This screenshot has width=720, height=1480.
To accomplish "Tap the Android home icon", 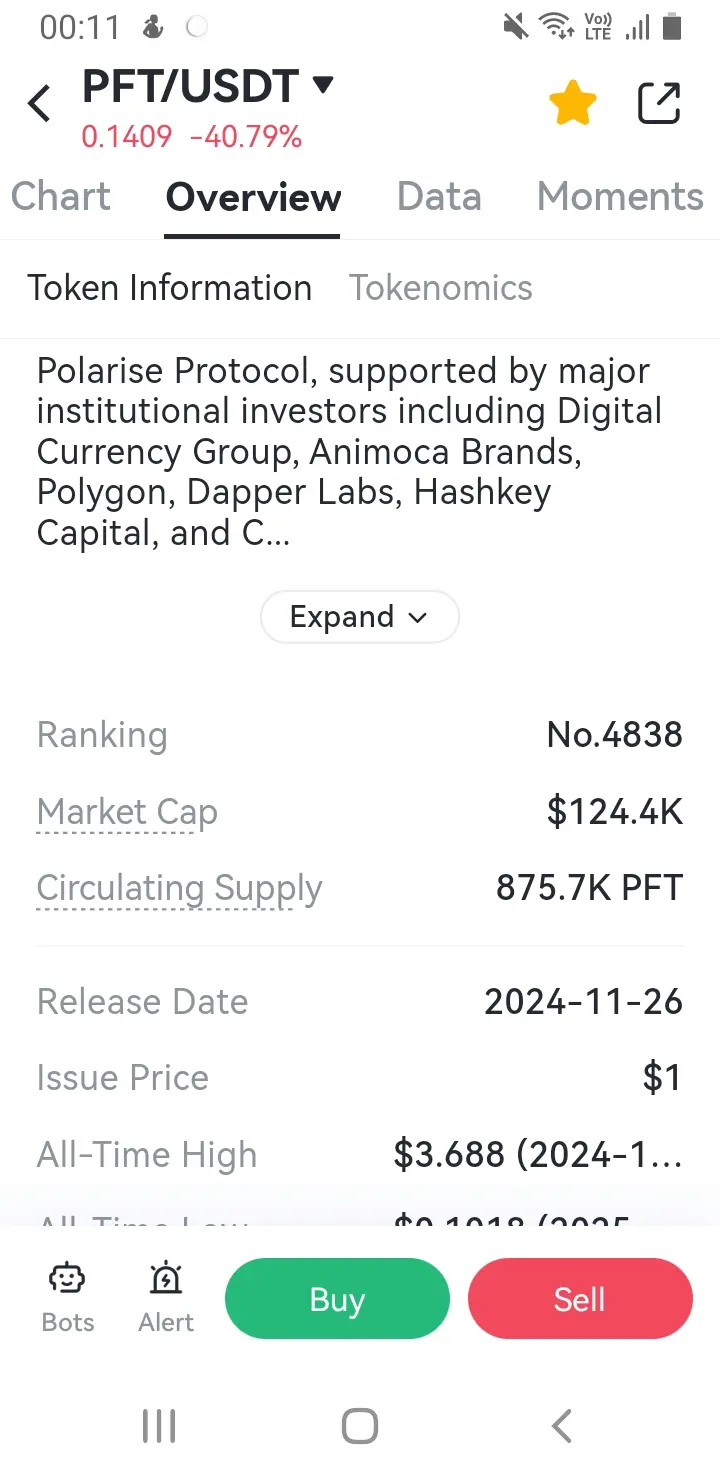I will tap(360, 1426).
